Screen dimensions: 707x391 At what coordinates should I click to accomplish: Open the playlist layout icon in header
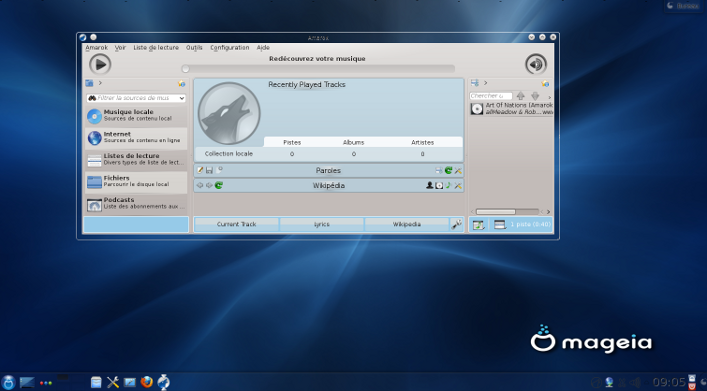pos(474,83)
